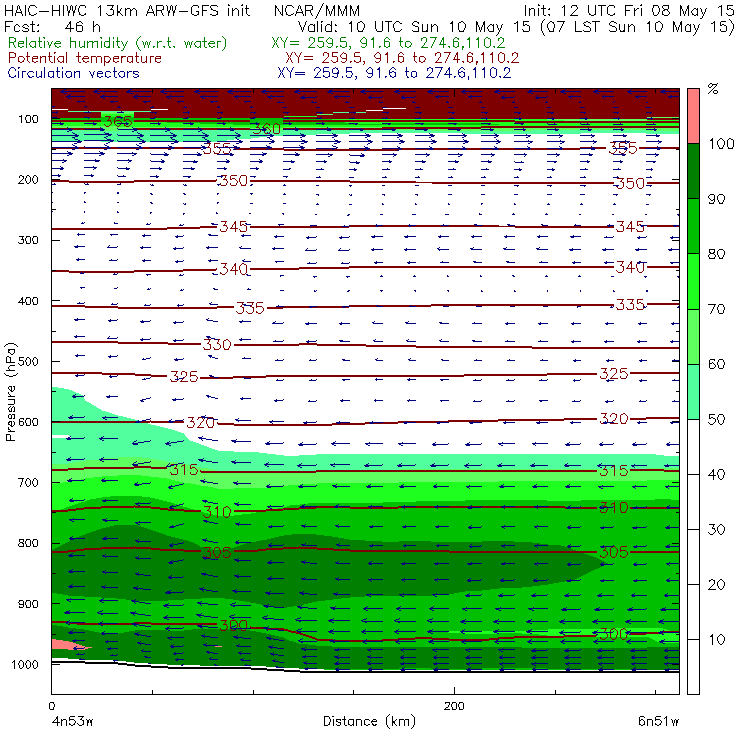This screenshot has width=740, height=740.
Task: Select the green XY coordinate range text
Action: tap(388, 43)
